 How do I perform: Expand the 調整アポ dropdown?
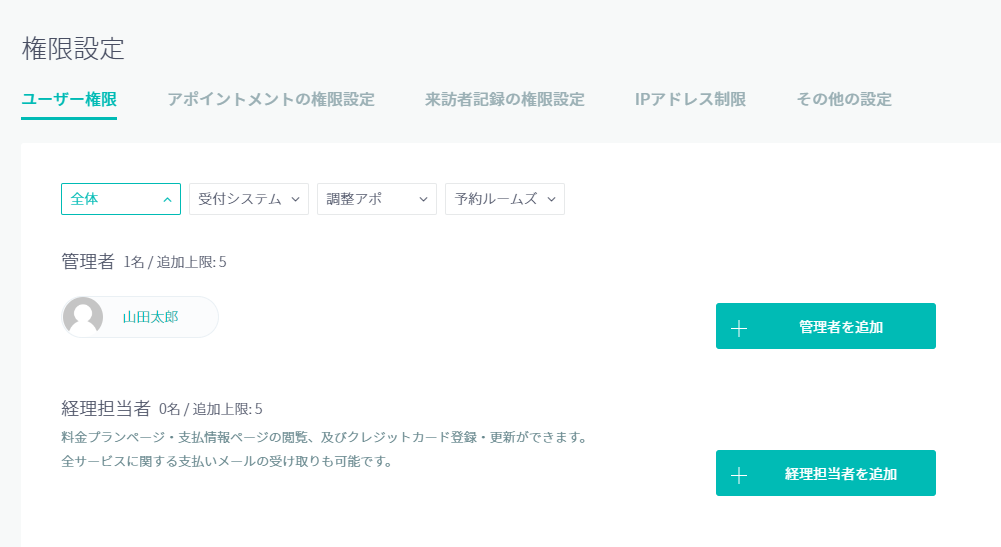tap(377, 199)
